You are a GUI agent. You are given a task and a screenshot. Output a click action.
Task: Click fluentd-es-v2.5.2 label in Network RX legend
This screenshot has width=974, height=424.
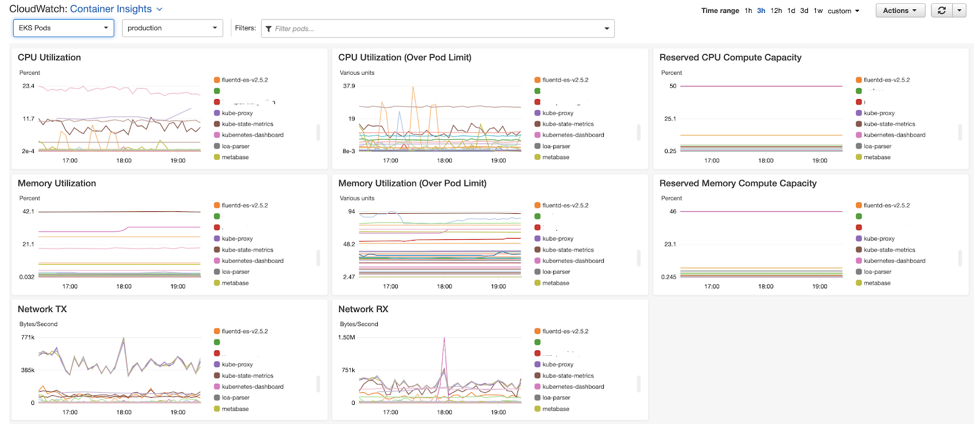[x=565, y=332]
